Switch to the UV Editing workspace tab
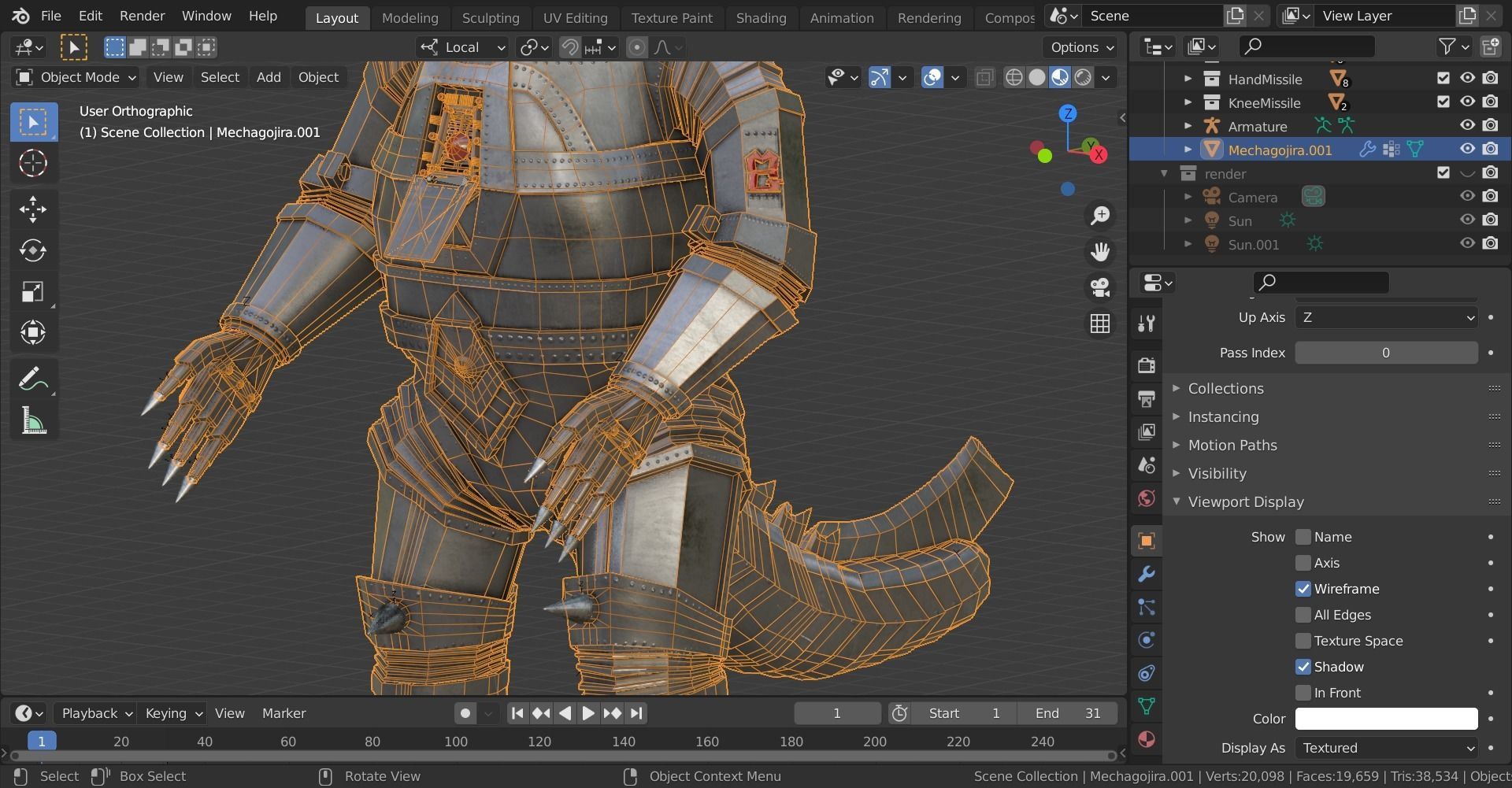The image size is (1512, 788). coord(575,17)
